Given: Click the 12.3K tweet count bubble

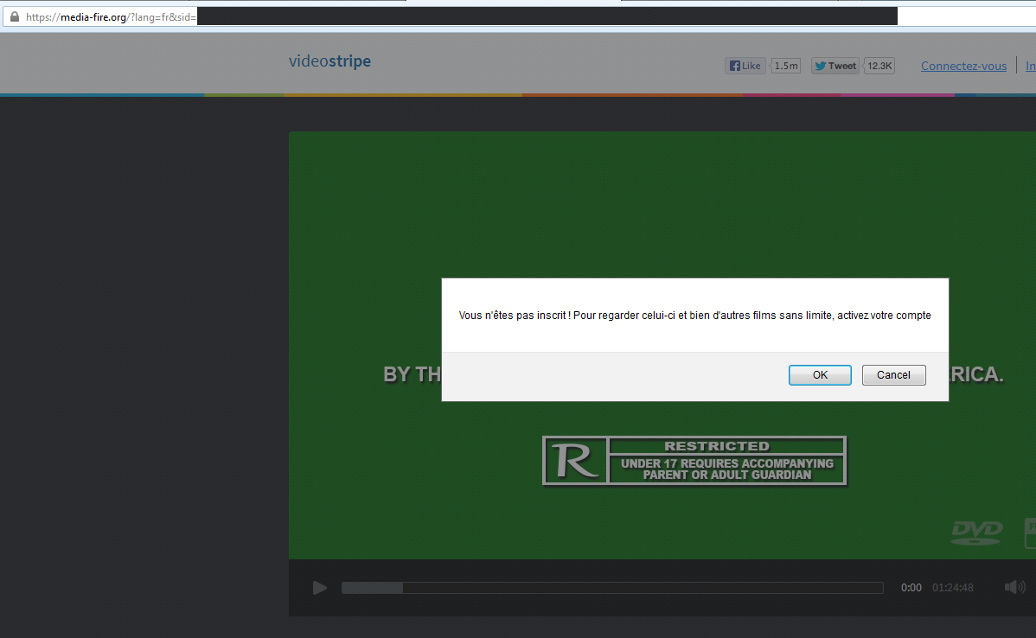Looking at the screenshot, I should click(x=880, y=66).
